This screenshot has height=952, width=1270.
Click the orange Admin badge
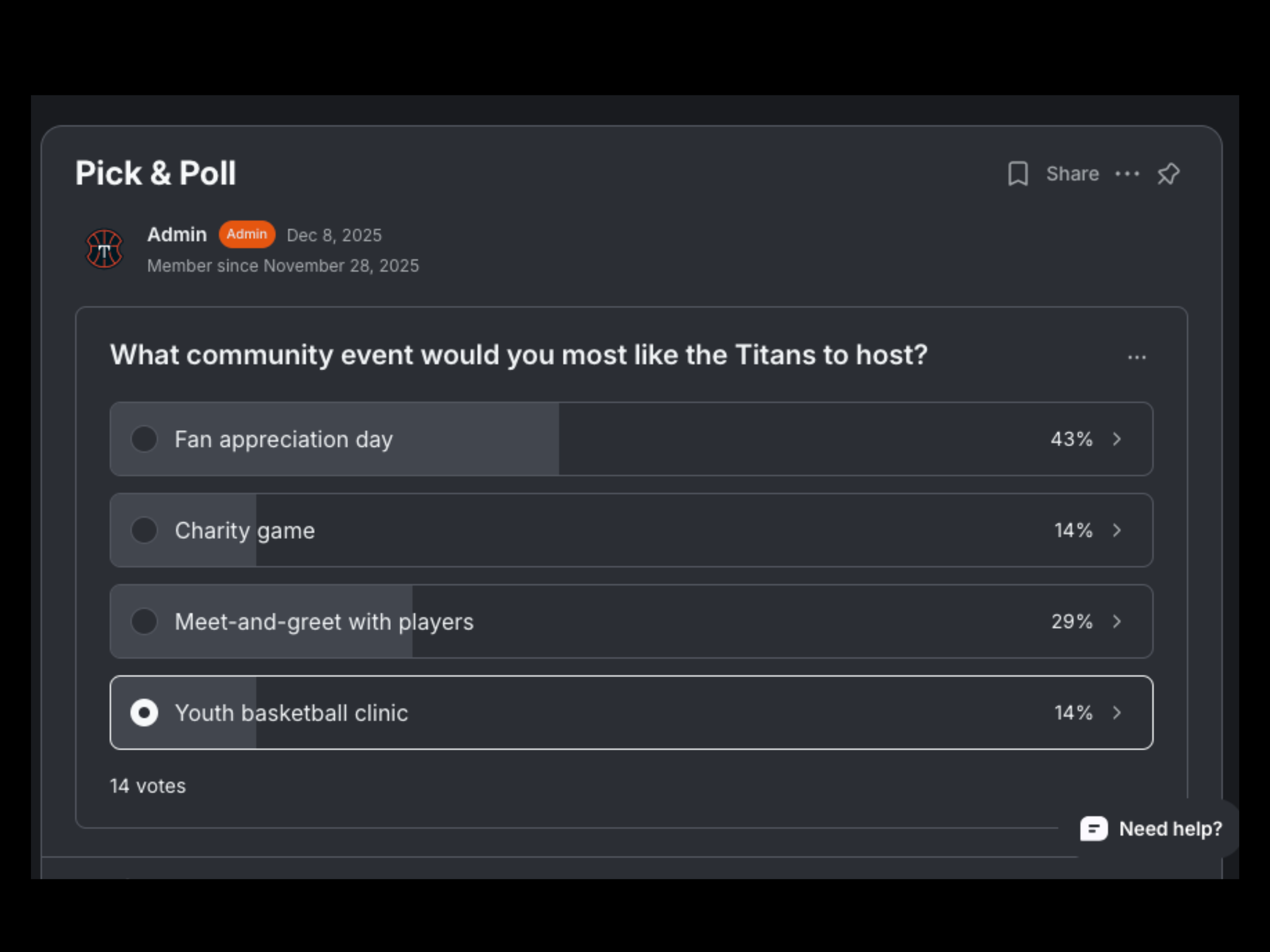coord(247,234)
